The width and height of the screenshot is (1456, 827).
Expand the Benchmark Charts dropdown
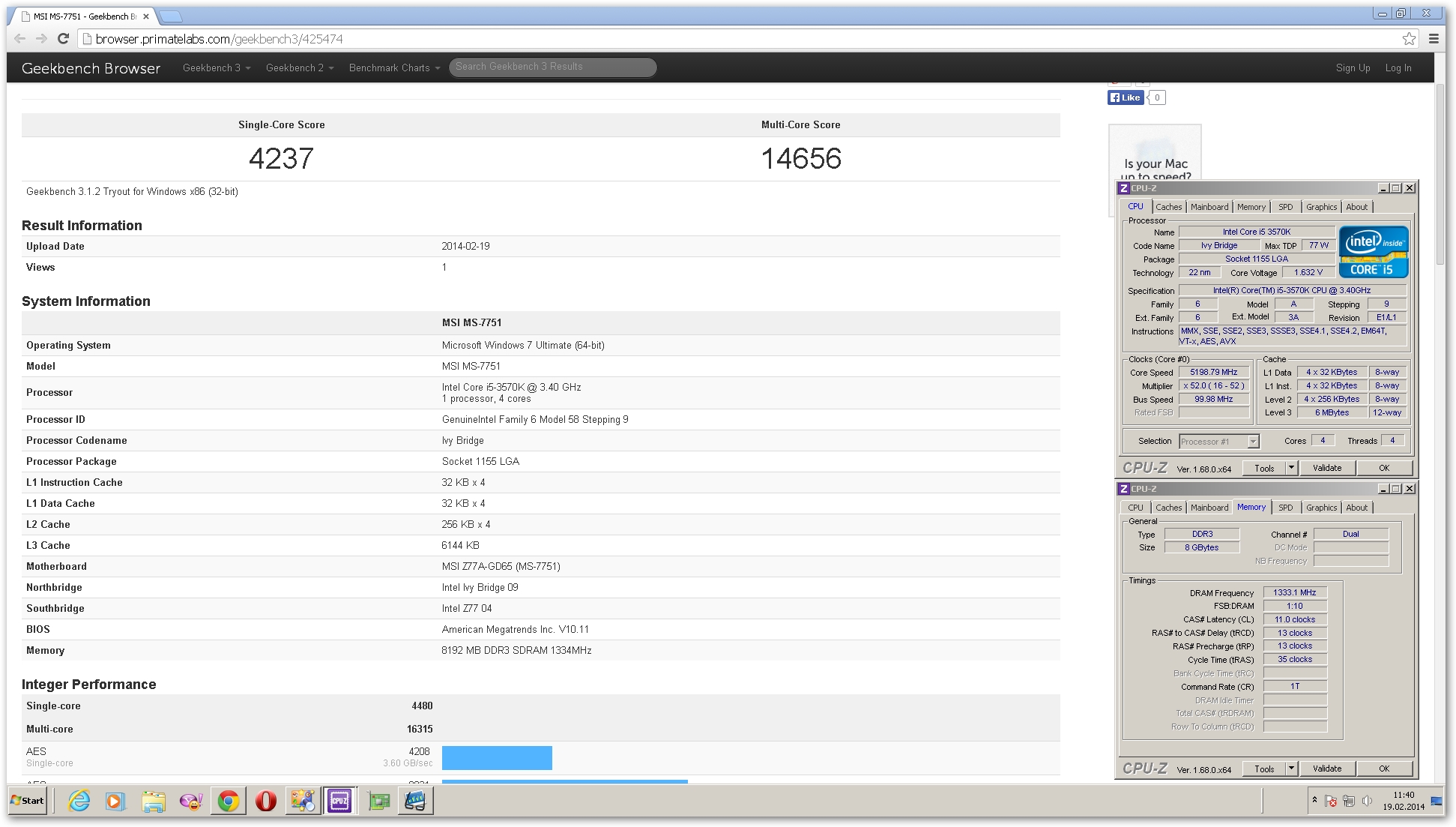click(x=394, y=67)
